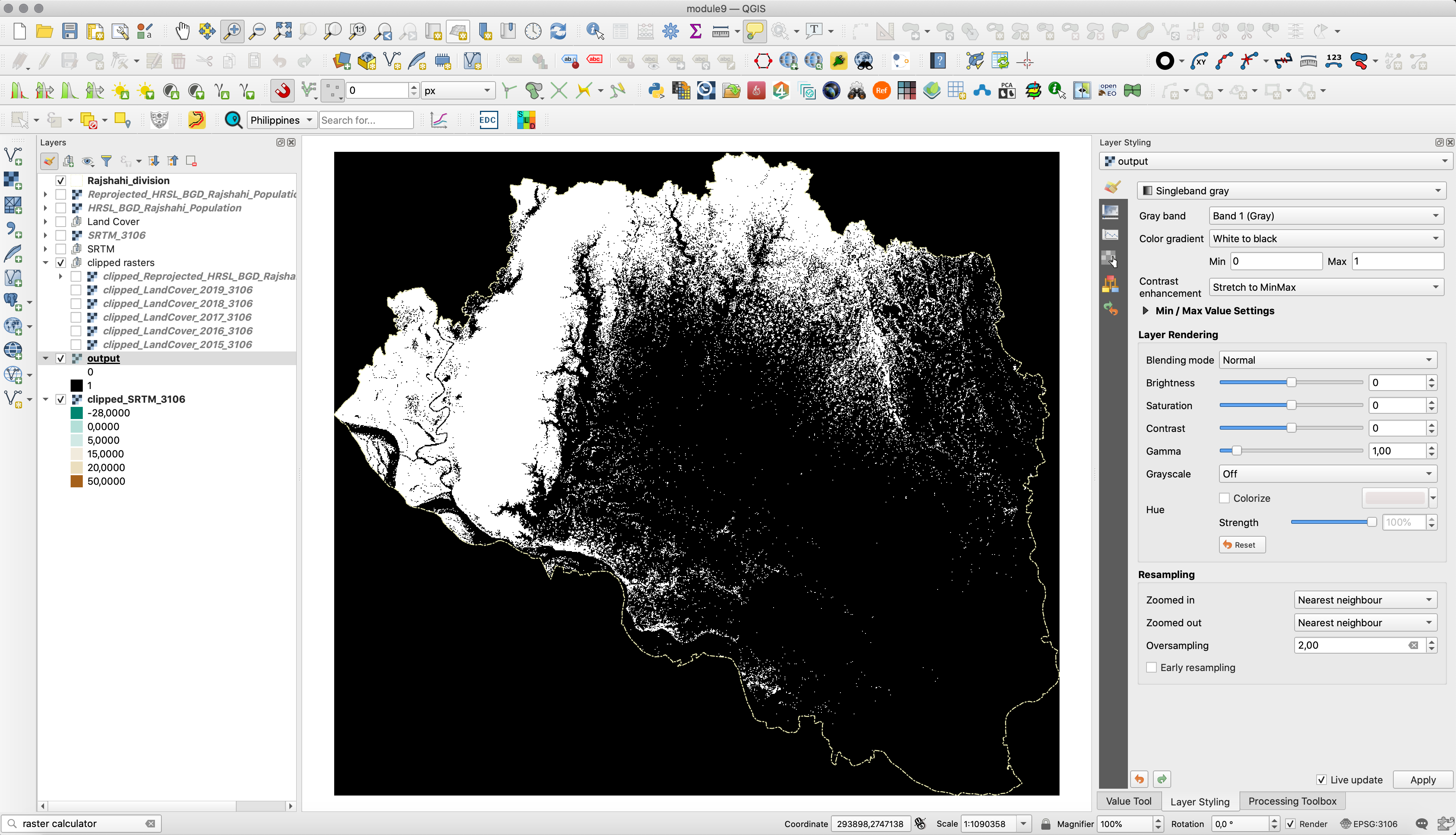Click the Apply button

point(1421,779)
